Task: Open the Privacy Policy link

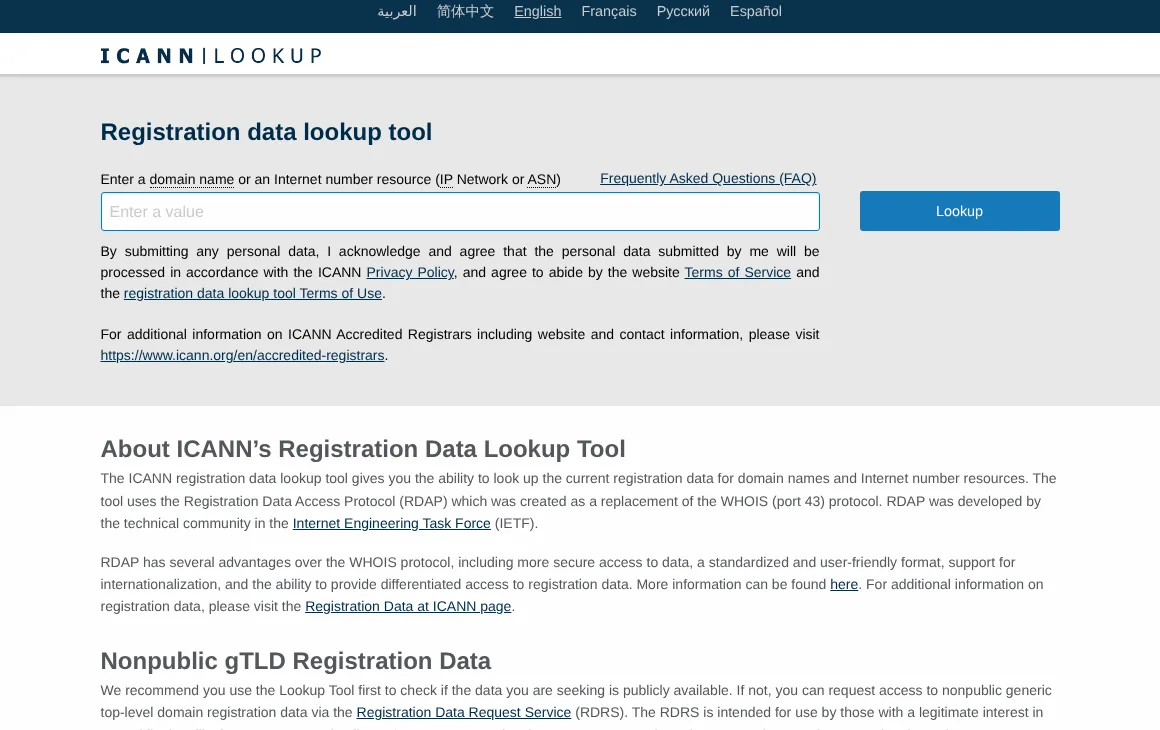Action: [x=410, y=272]
